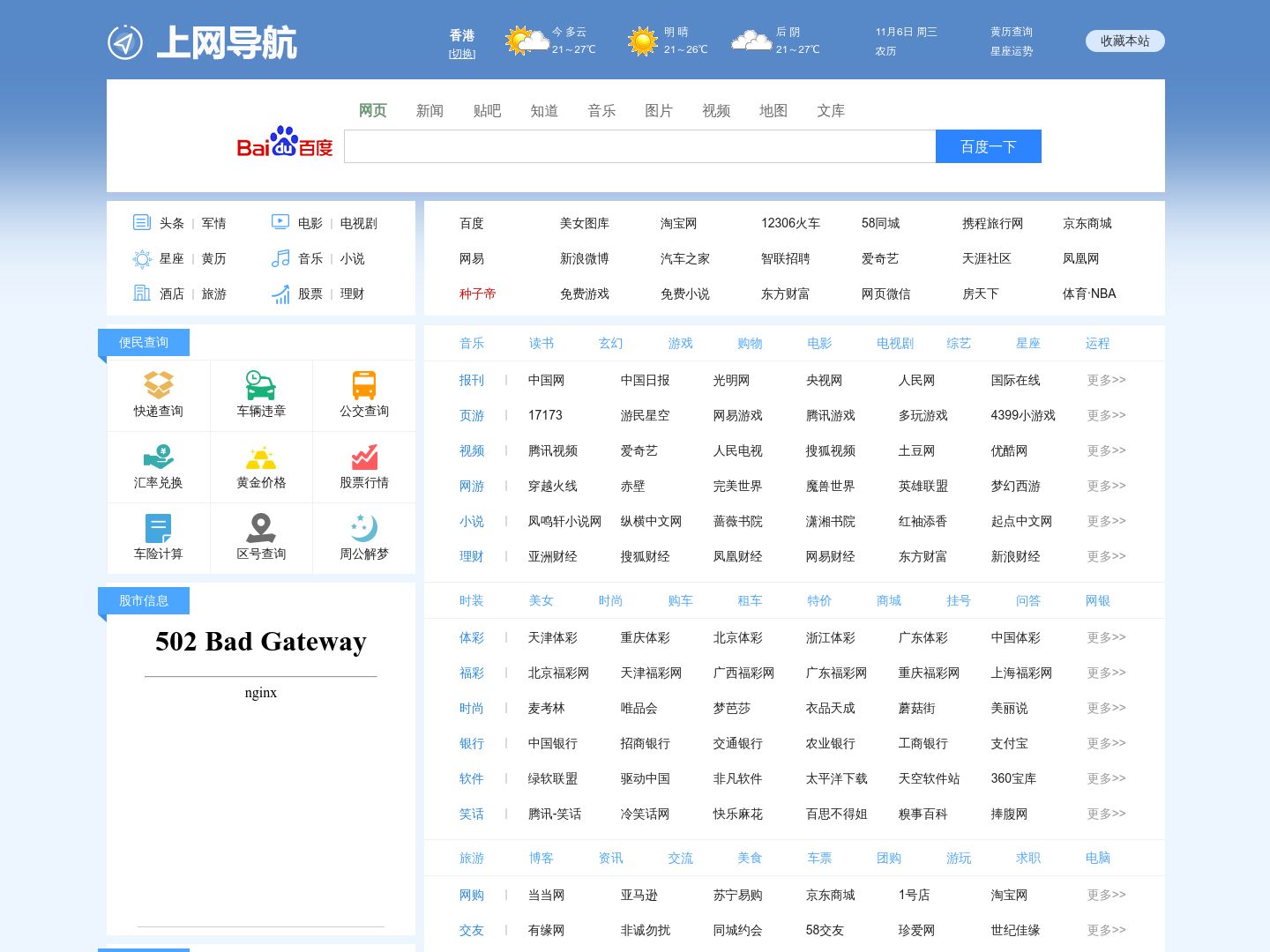
Task: Open 车险计算 document icon
Action: tap(159, 528)
